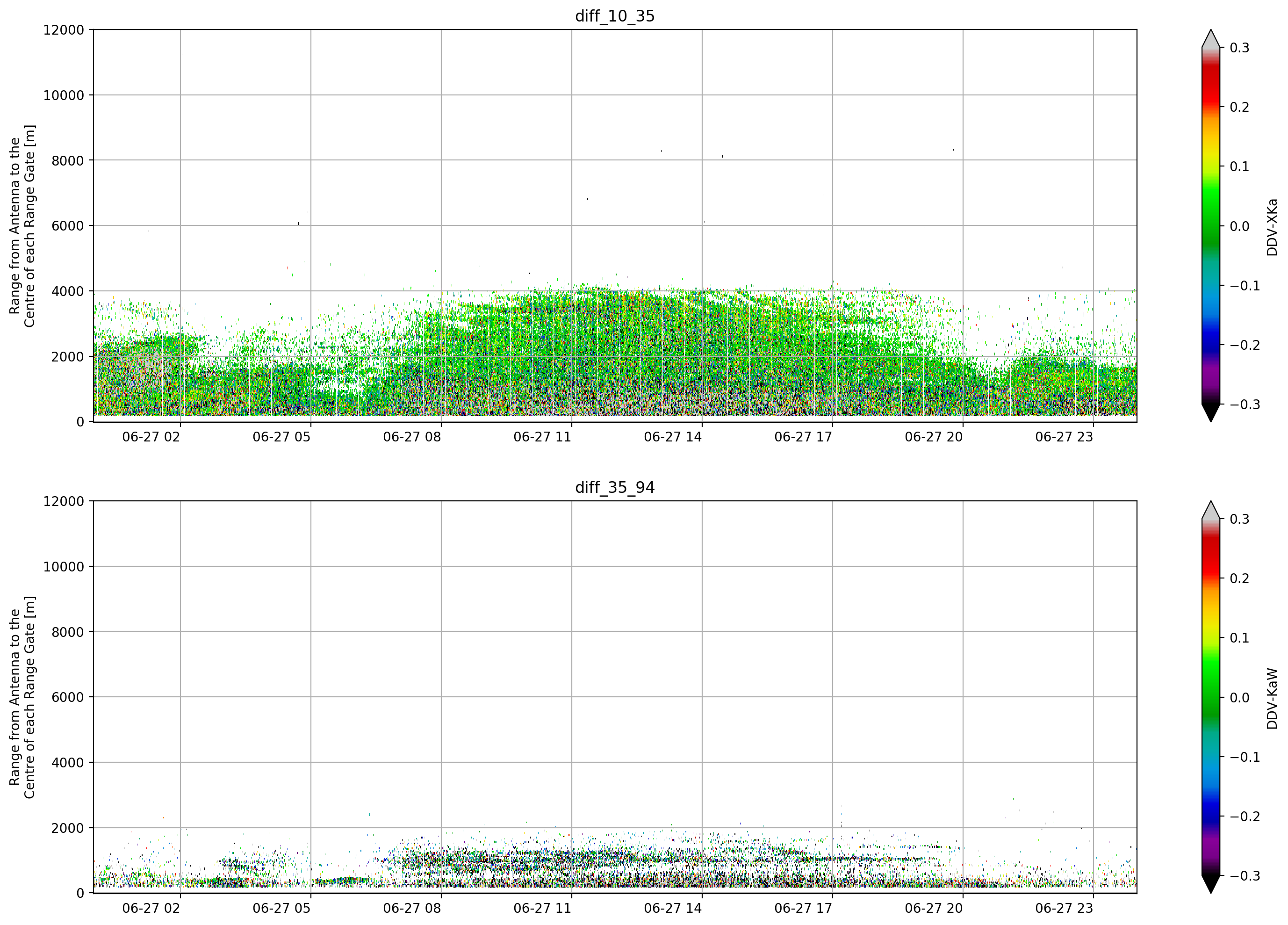Screen dimensions: 1288x925
Task: Click the 6000 y-tick of diff_10_35 plot
Action: (68, 226)
